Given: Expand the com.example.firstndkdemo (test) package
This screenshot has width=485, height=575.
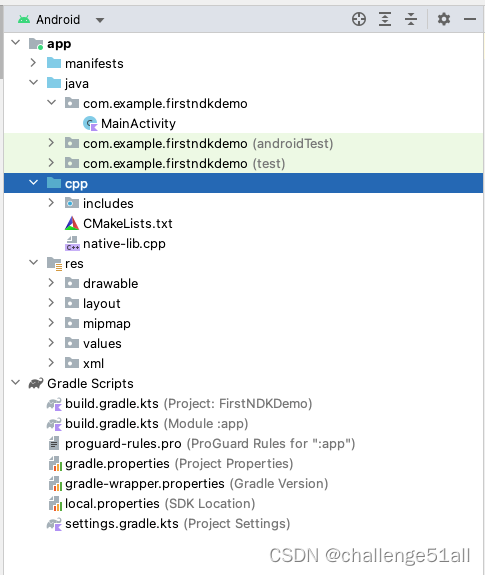Looking at the screenshot, I should click(x=51, y=162).
